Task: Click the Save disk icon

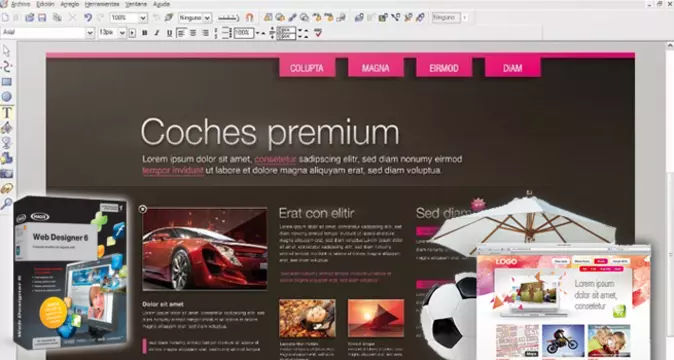Action: click(42, 18)
